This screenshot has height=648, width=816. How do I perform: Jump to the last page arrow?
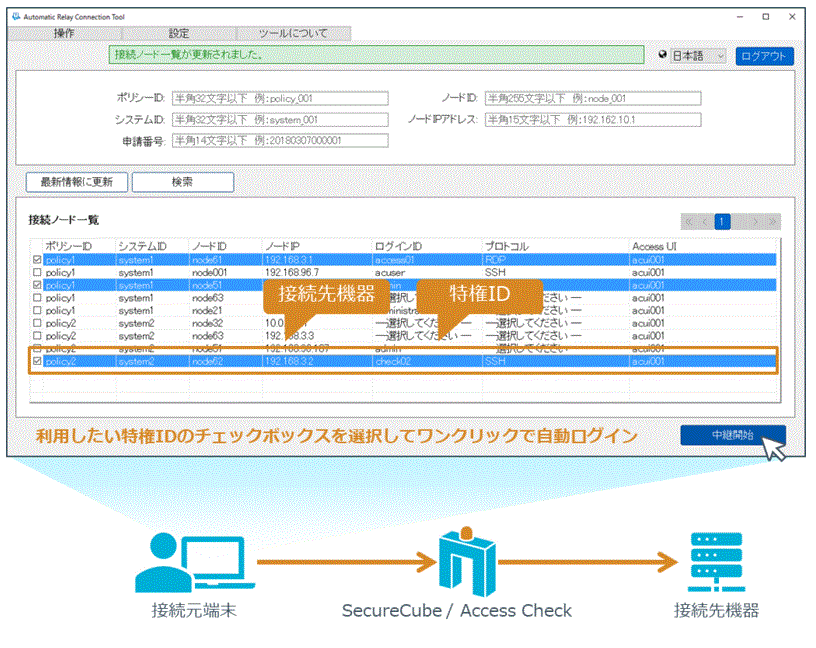(771, 221)
